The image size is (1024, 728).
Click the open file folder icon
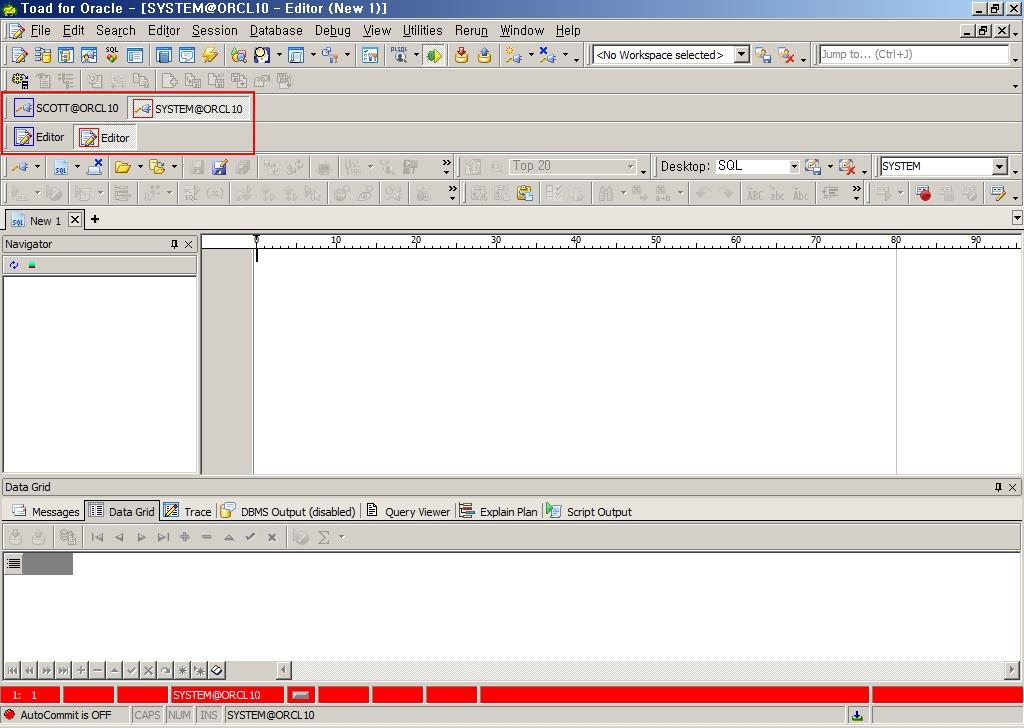click(x=123, y=167)
